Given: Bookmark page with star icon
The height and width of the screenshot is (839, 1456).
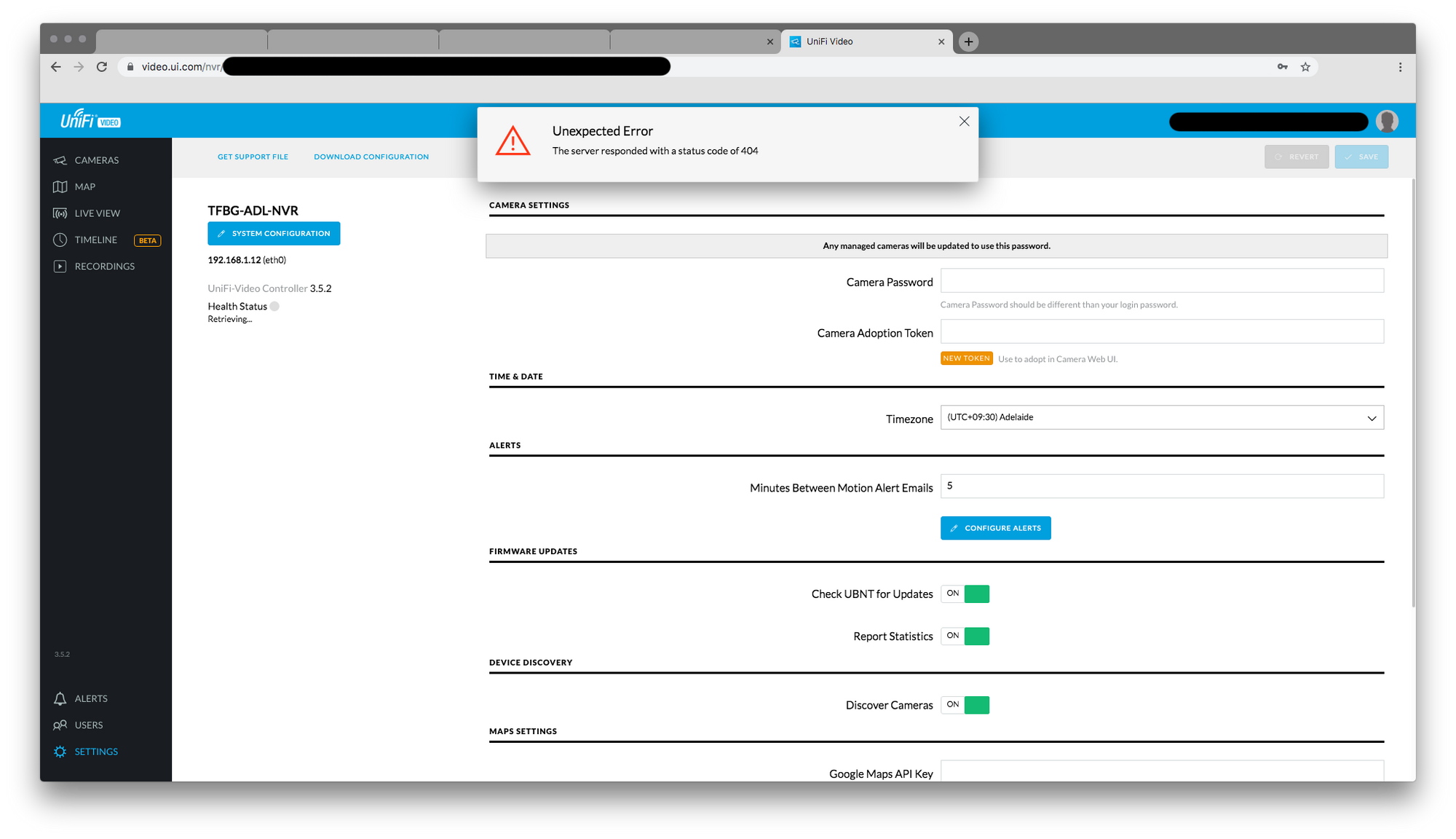Looking at the screenshot, I should point(1305,67).
